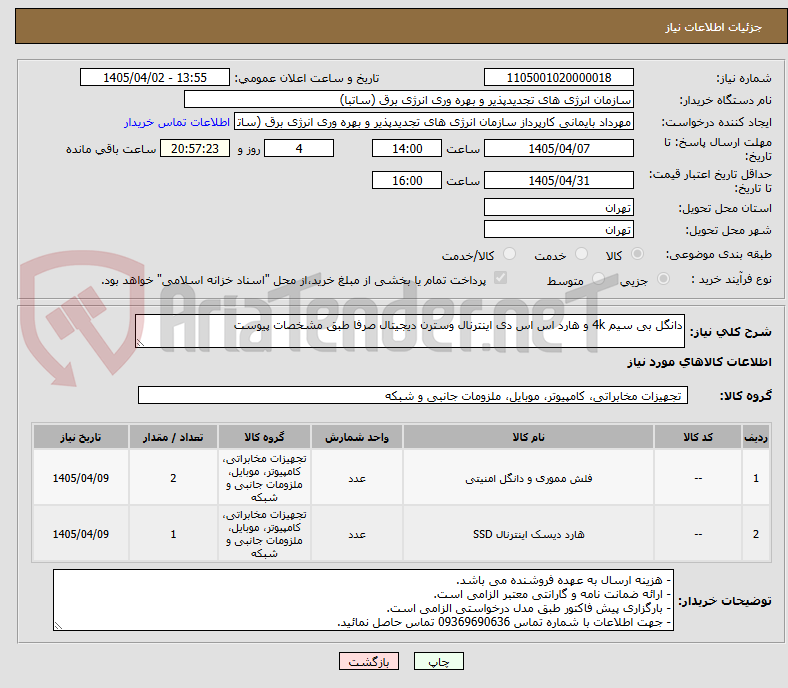Select the متوسط purchase type radio
Image resolution: width=788 pixels, height=688 pixels.
[x=598, y=278]
